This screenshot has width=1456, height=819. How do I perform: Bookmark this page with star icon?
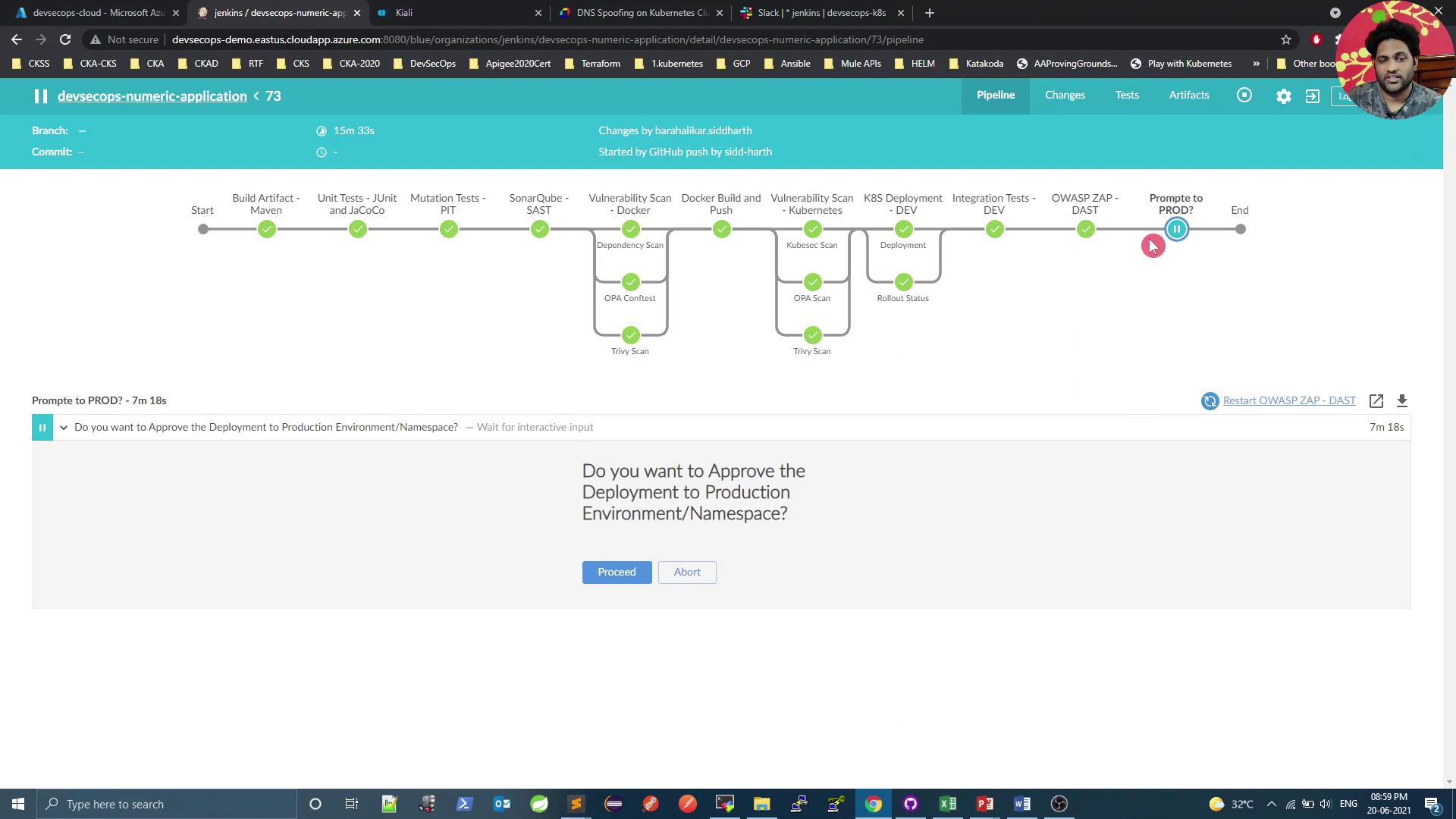click(x=1286, y=39)
